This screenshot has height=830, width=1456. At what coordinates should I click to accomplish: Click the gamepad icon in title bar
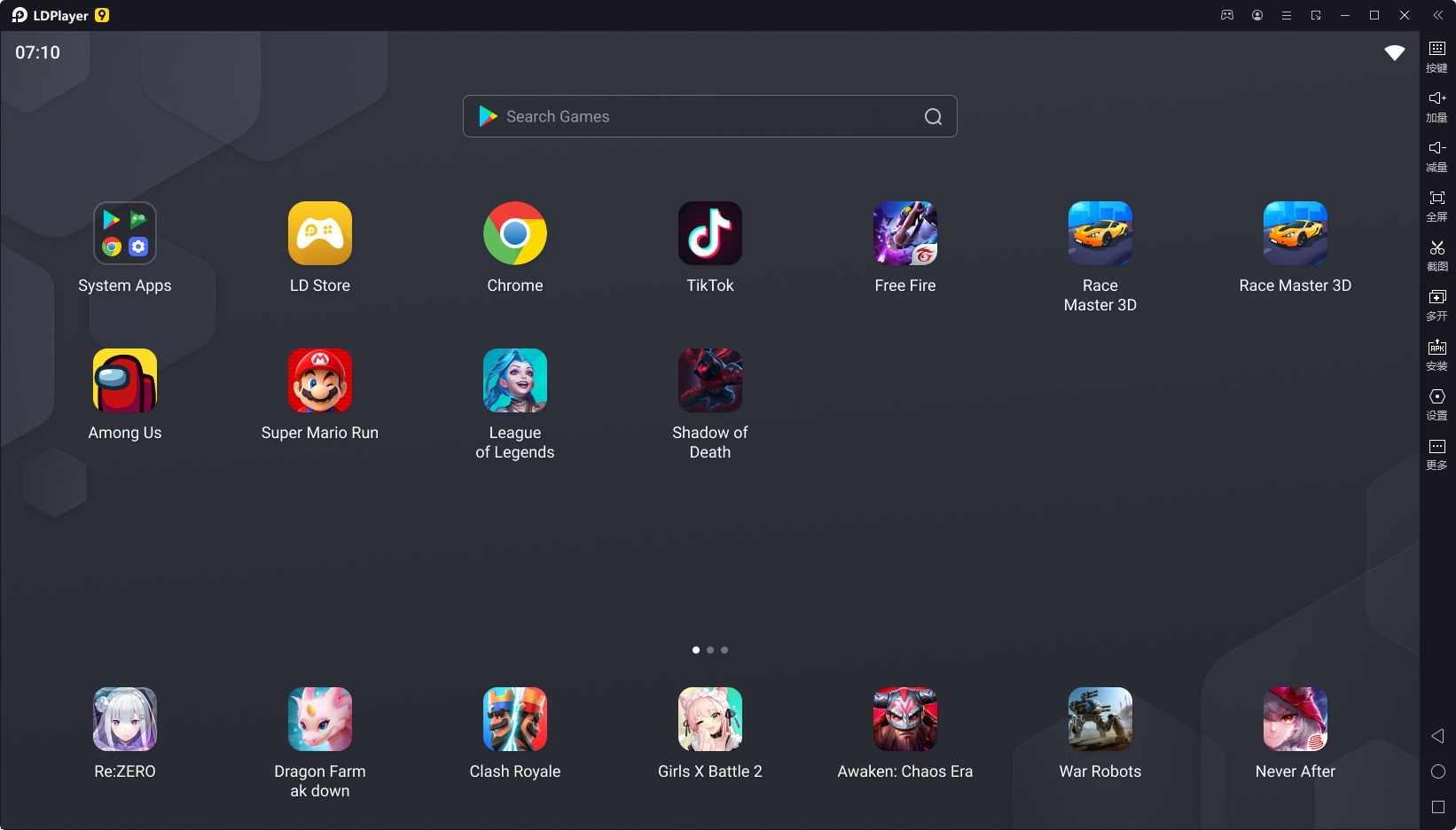click(1227, 15)
